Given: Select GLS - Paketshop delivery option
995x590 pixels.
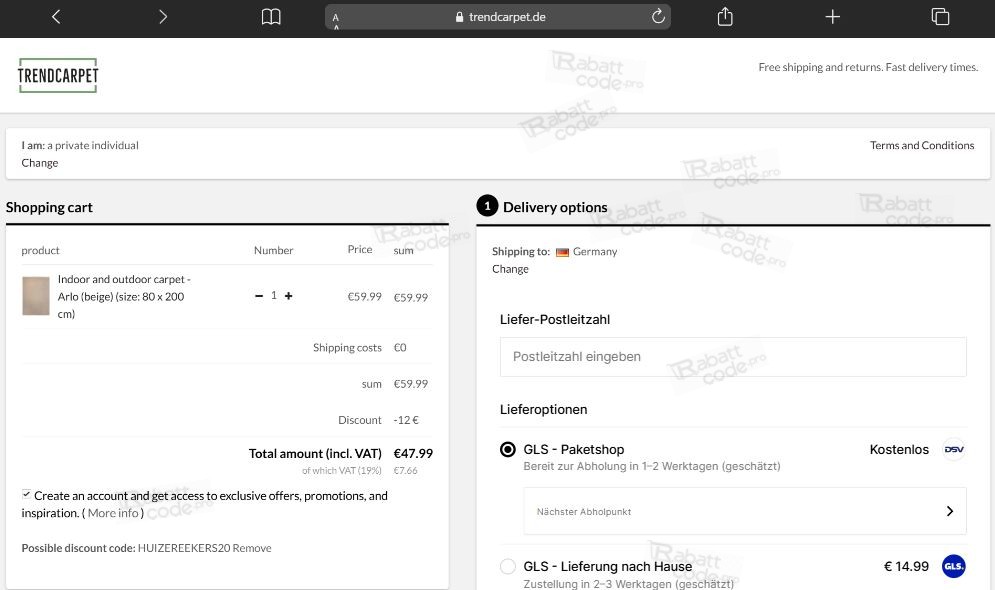Looking at the screenshot, I should click(508, 449).
